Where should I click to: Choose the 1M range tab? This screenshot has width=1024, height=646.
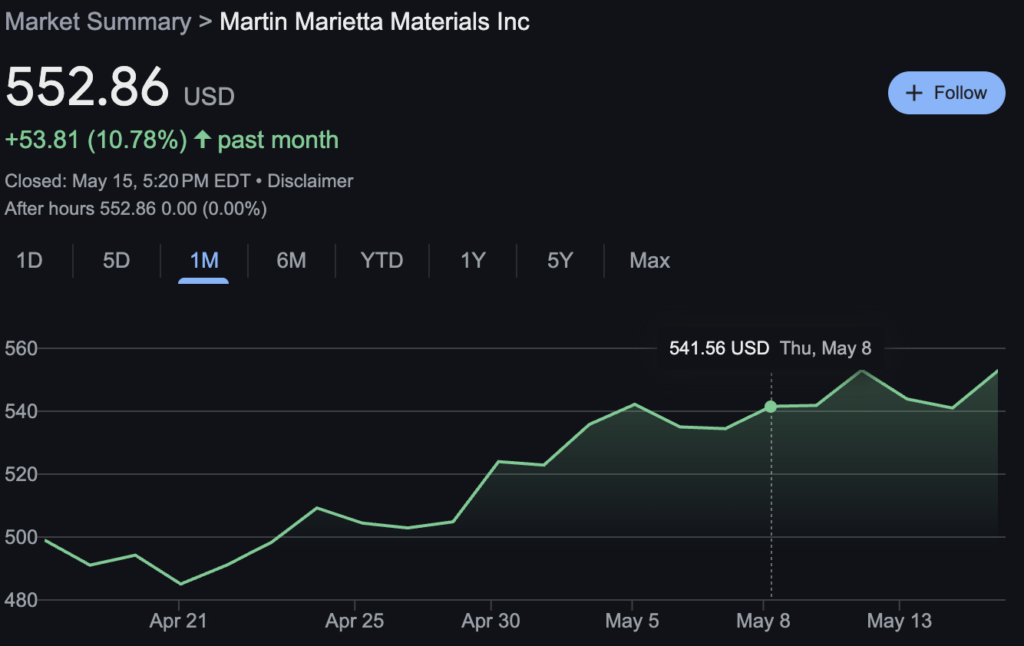(204, 261)
